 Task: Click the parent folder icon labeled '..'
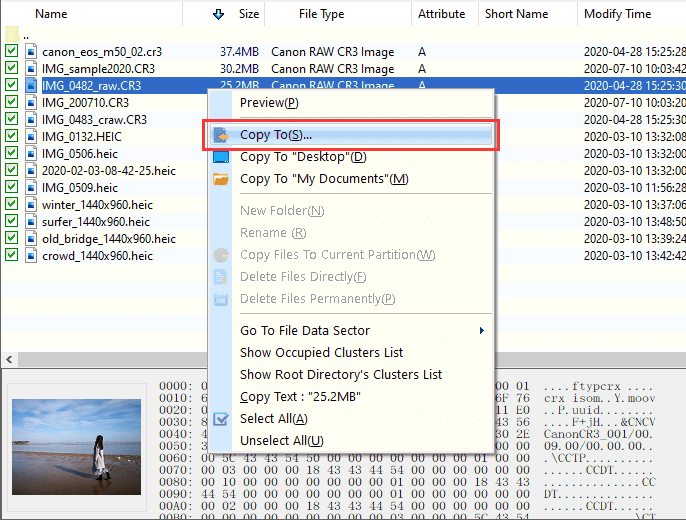[x=12, y=34]
